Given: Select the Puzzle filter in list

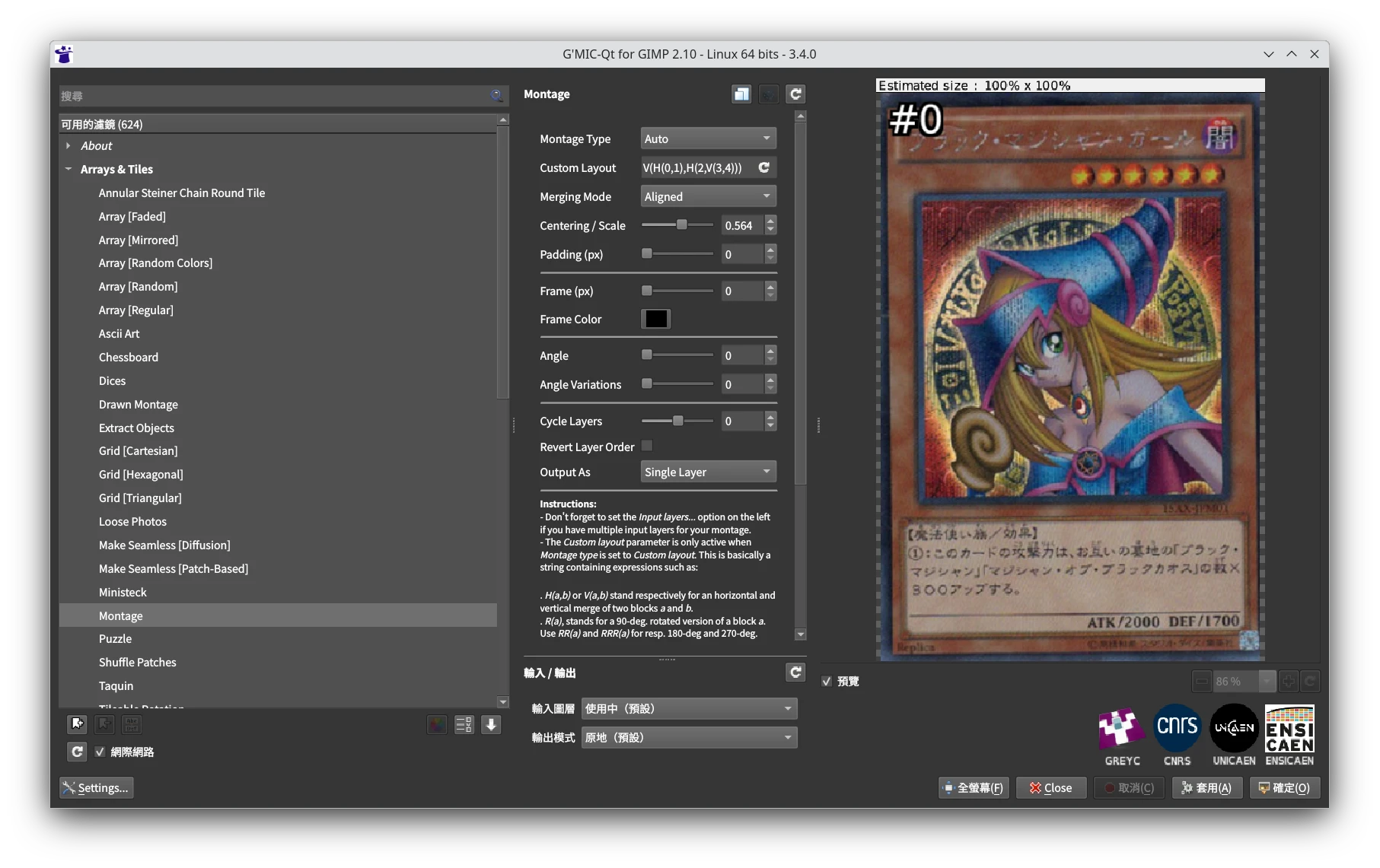Looking at the screenshot, I should pos(115,638).
